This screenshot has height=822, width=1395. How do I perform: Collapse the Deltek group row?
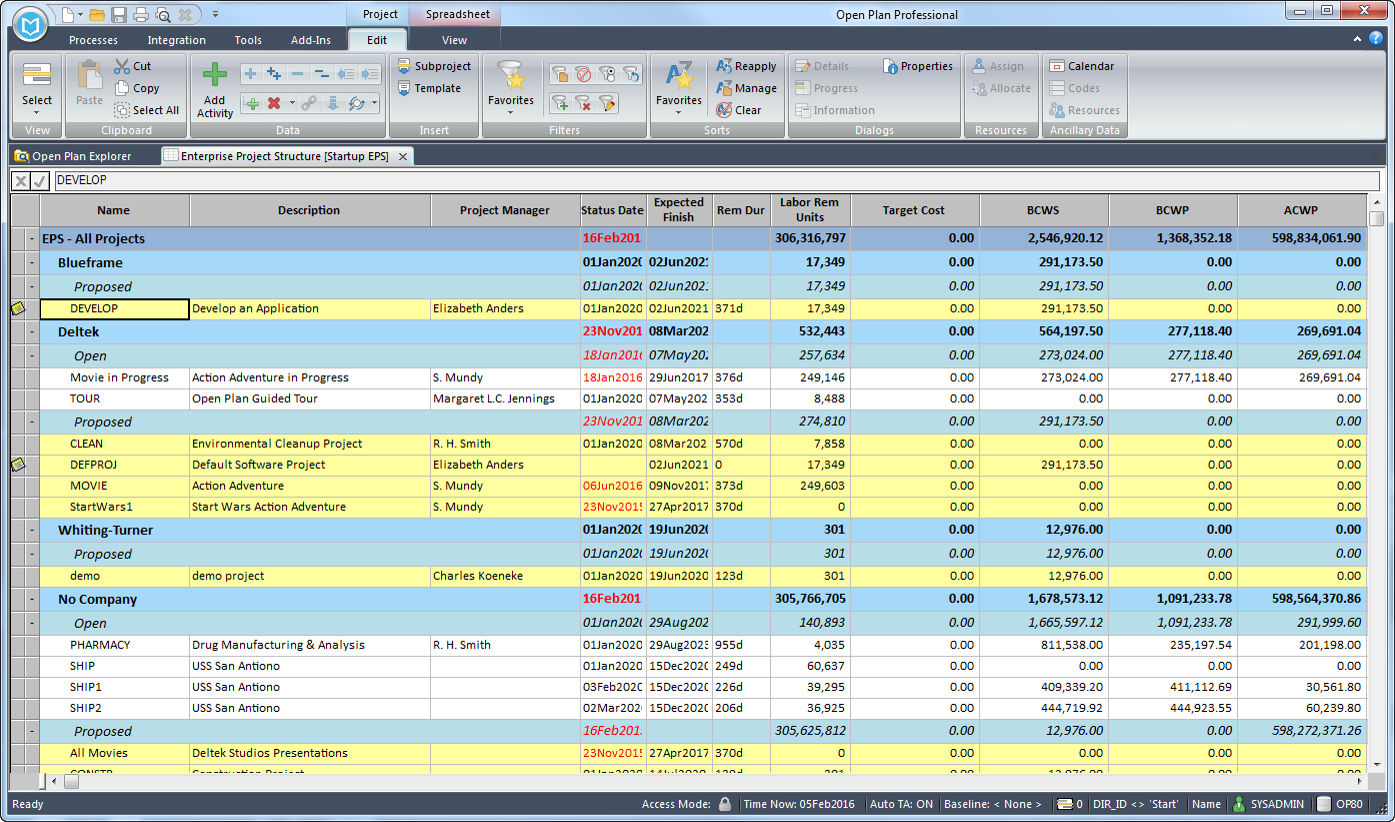tap(31, 332)
